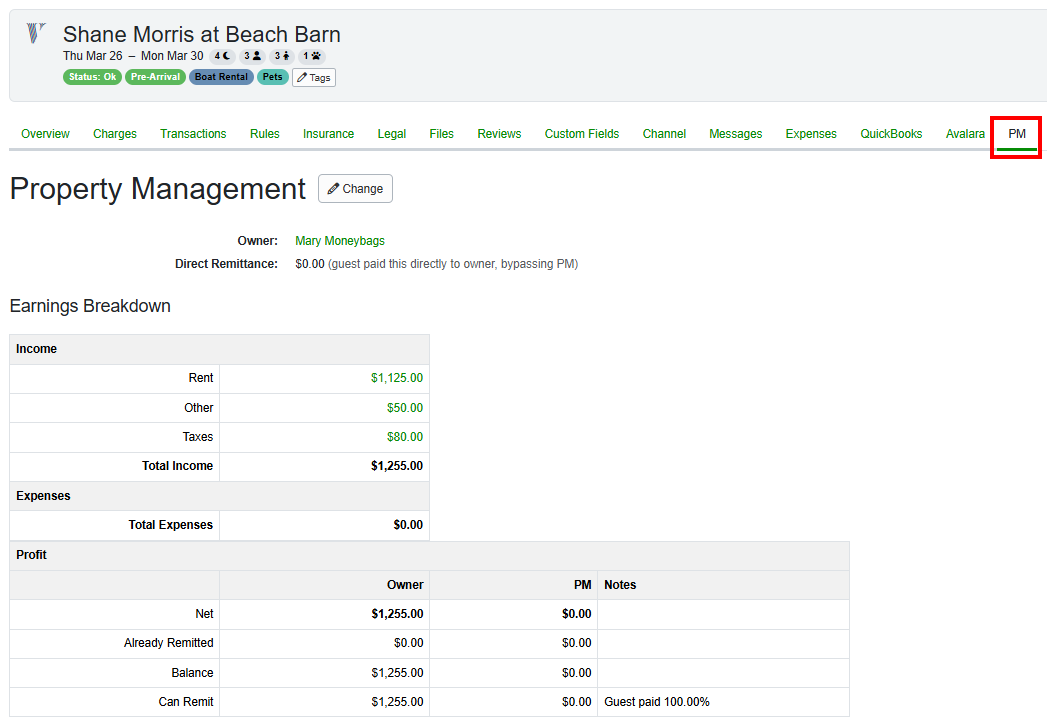Toggle the Boat Rental tag
This screenshot has height=726, width=1047.
221,76
